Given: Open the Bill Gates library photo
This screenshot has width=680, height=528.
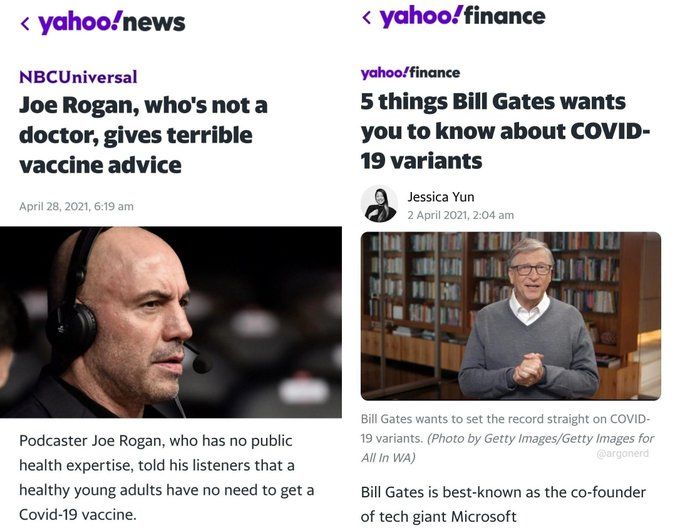Looking at the screenshot, I should pyautogui.click(x=510, y=316).
